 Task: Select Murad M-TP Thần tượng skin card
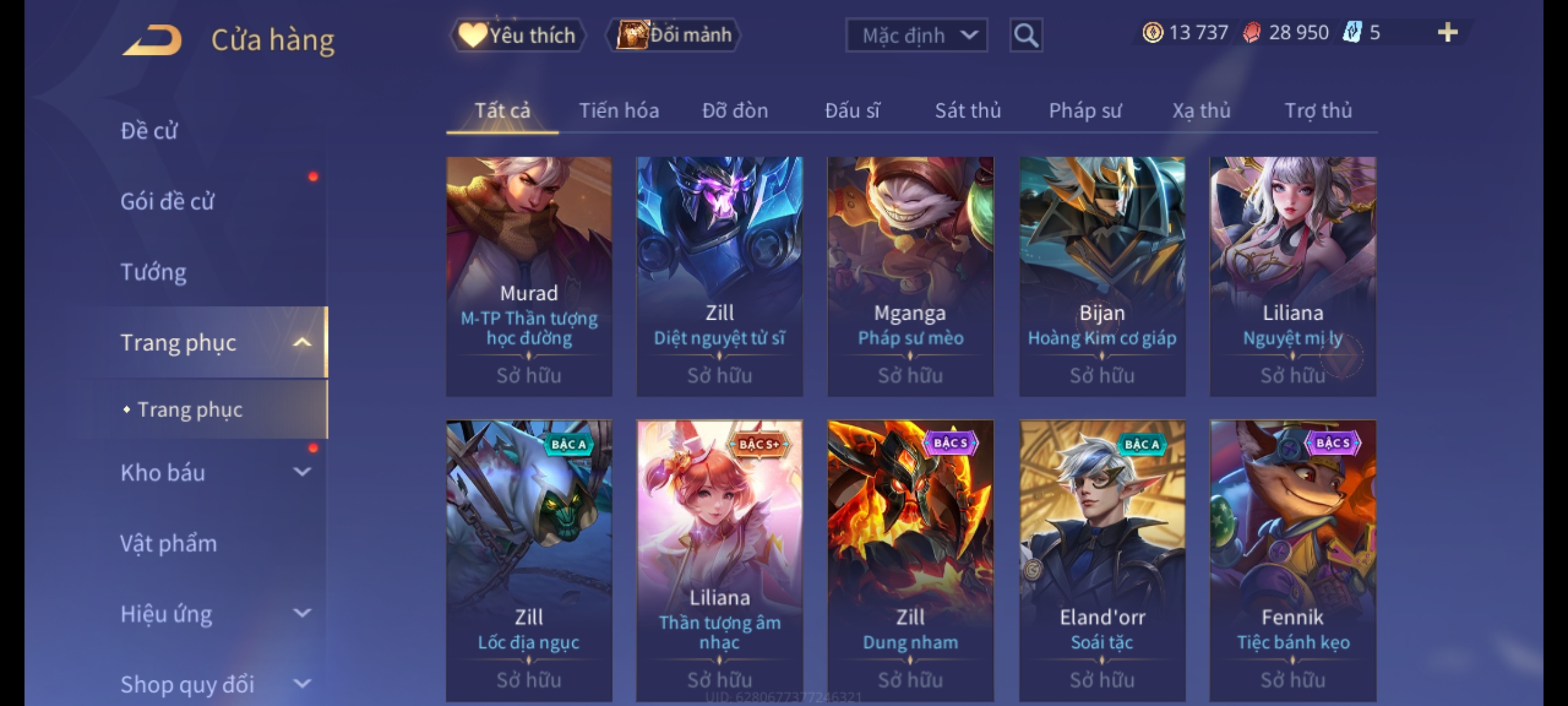coord(529,276)
